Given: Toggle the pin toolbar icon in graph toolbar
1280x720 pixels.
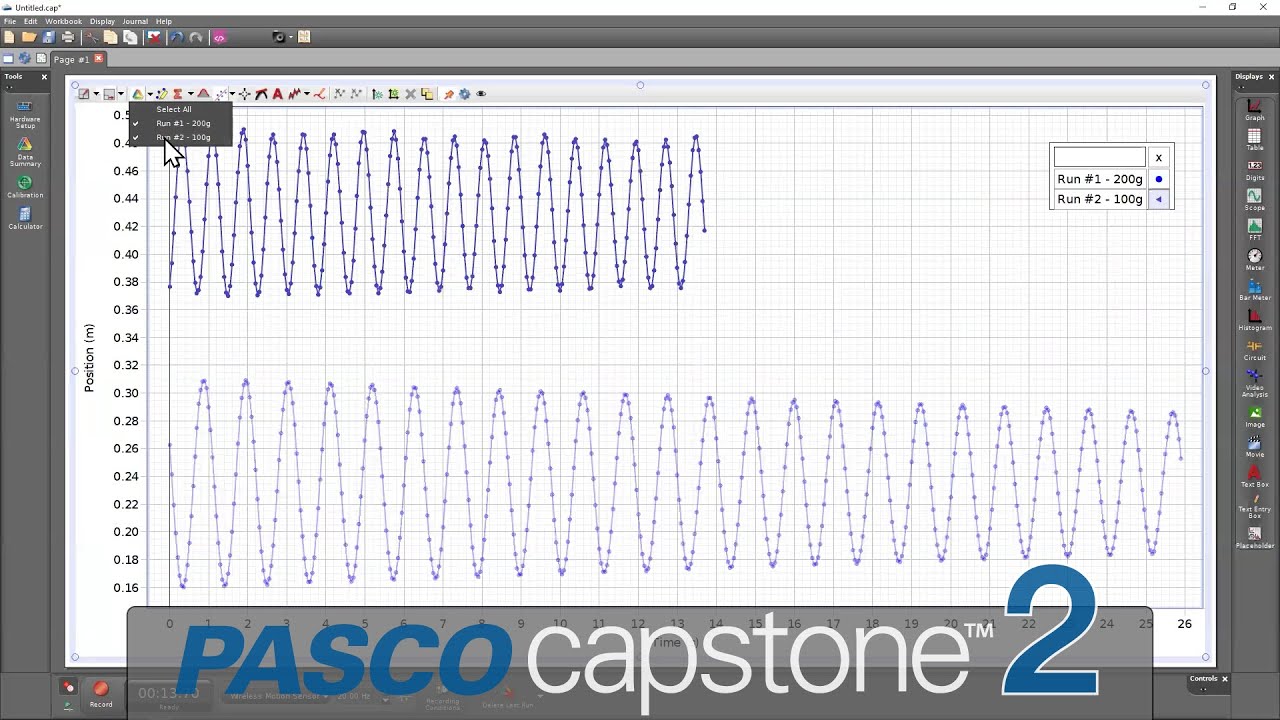Looking at the screenshot, I should click(x=449, y=94).
